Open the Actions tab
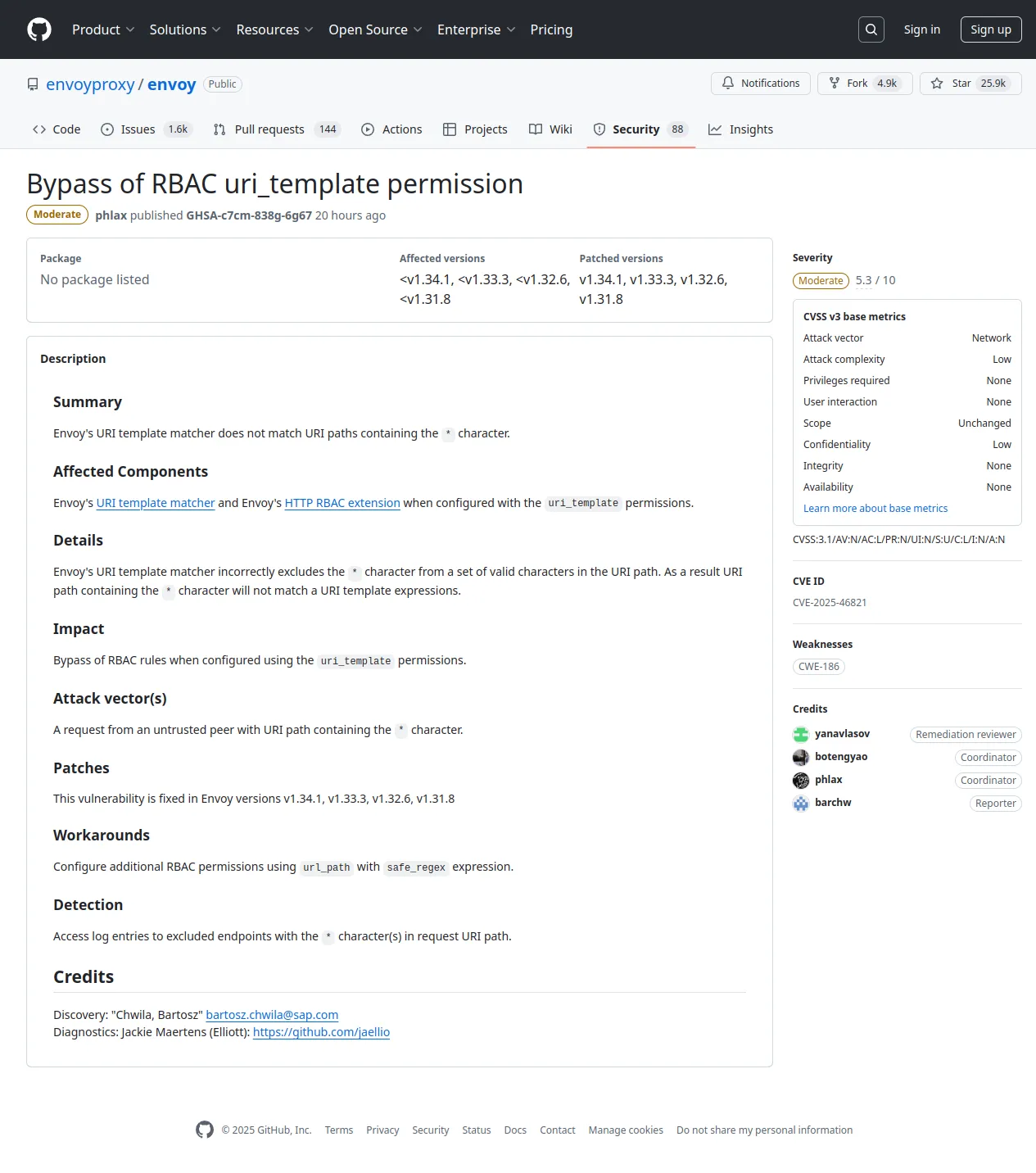The image size is (1036, 1173). click(x=391, y=129)
